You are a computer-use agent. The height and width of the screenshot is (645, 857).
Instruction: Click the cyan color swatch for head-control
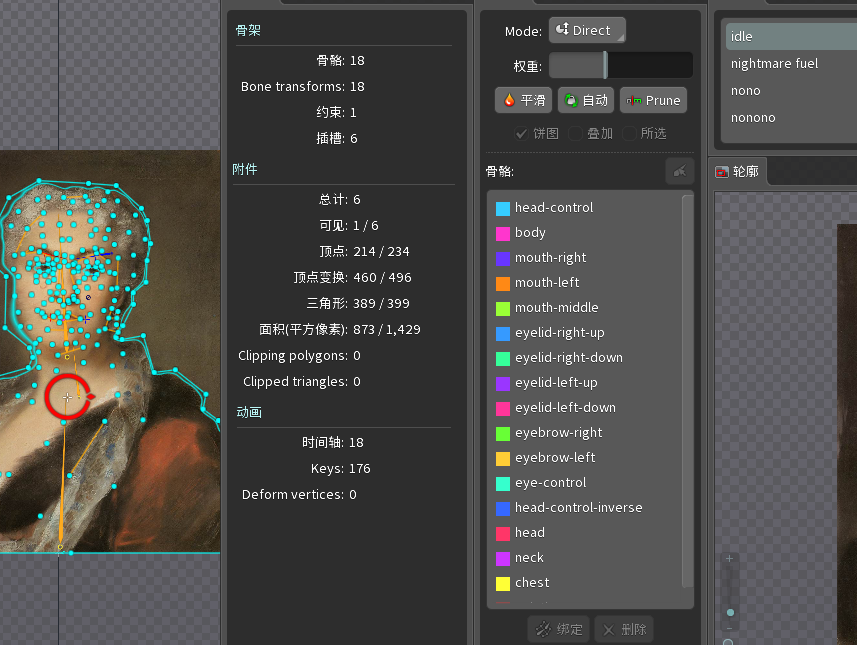[503, 208]
